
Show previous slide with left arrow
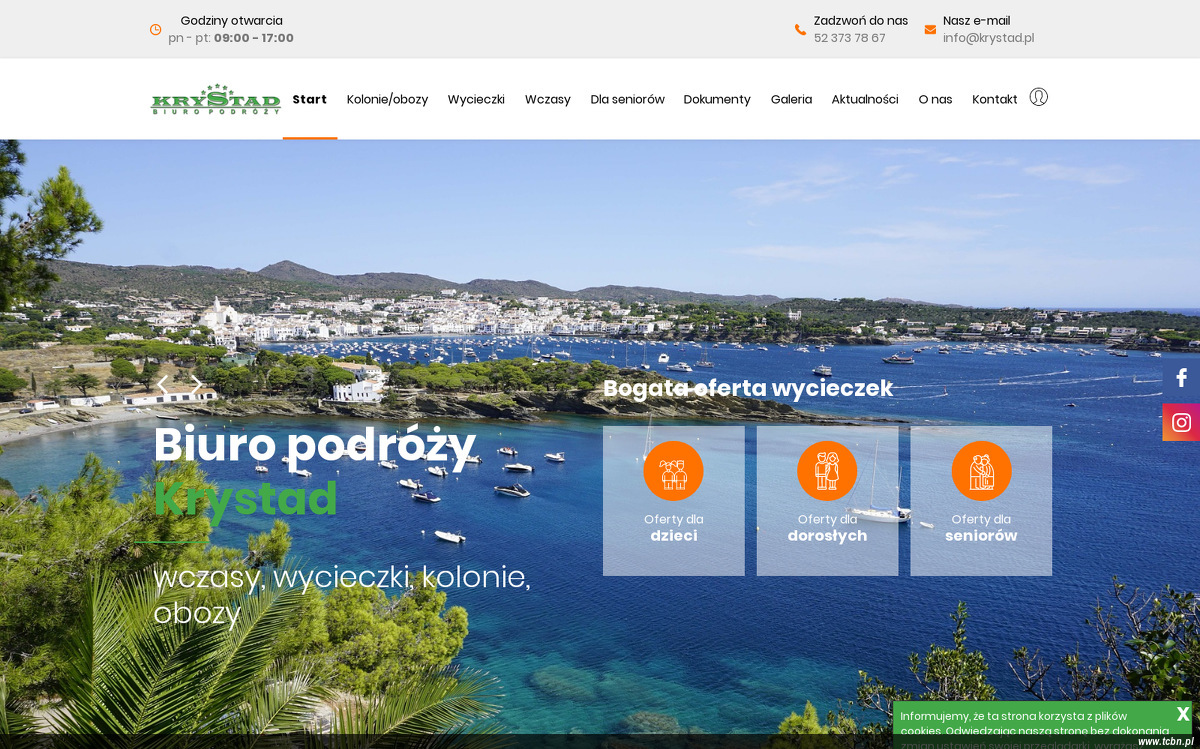pyautogui.click(x=163, y=384)
